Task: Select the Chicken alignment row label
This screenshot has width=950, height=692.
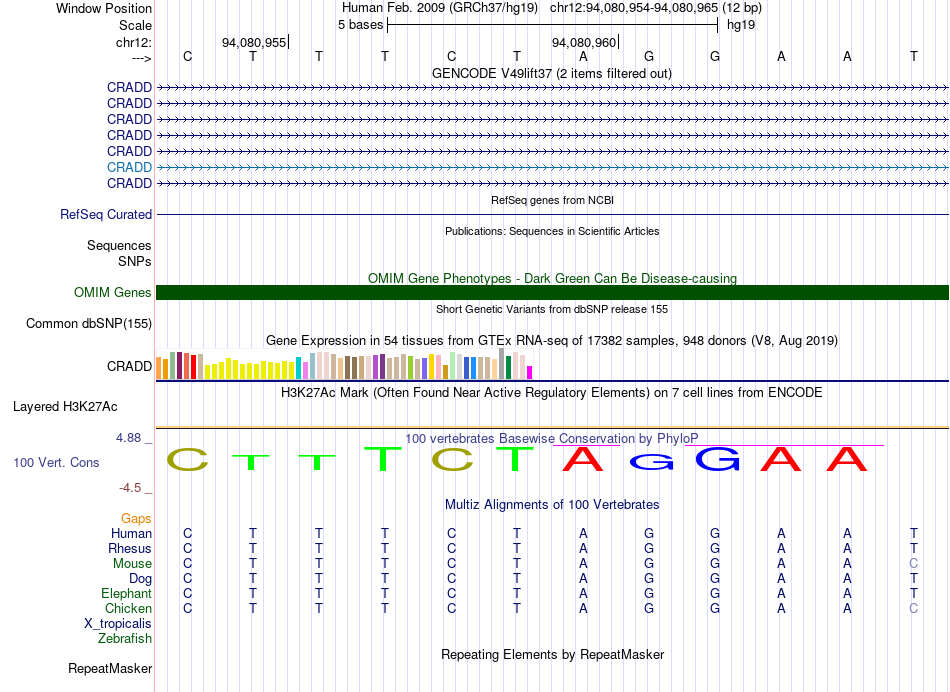Action: pyautogui.click(x=128, y=608)
